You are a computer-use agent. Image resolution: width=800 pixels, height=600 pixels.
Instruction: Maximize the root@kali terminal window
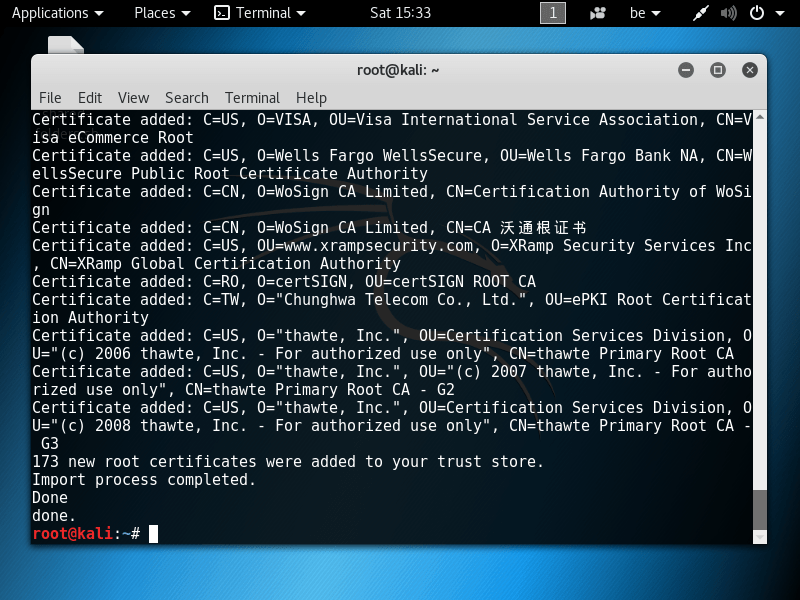tap(717, 70)
